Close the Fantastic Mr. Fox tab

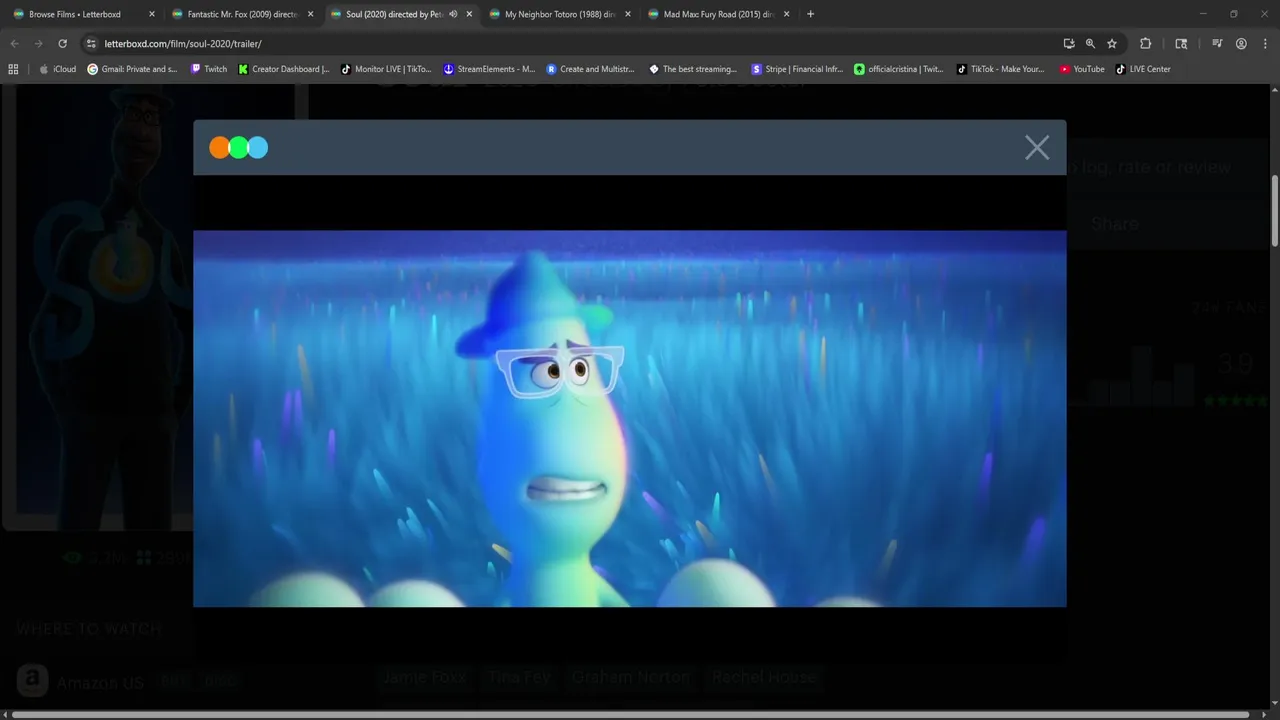(x=311, y=14)
